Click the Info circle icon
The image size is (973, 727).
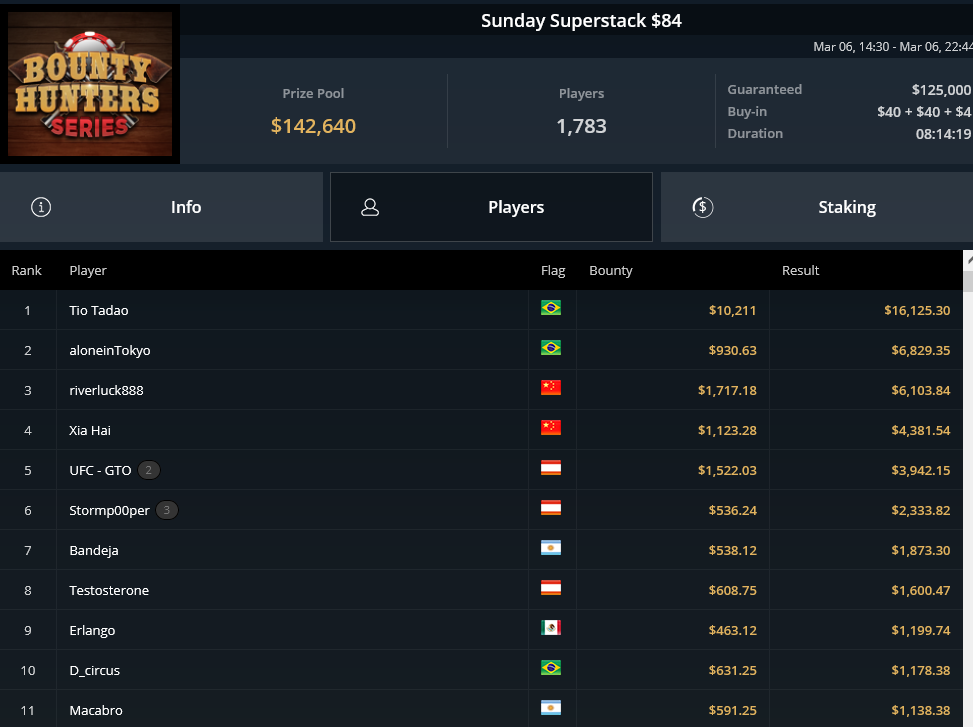pyautogui.click(x=41, y=207)
